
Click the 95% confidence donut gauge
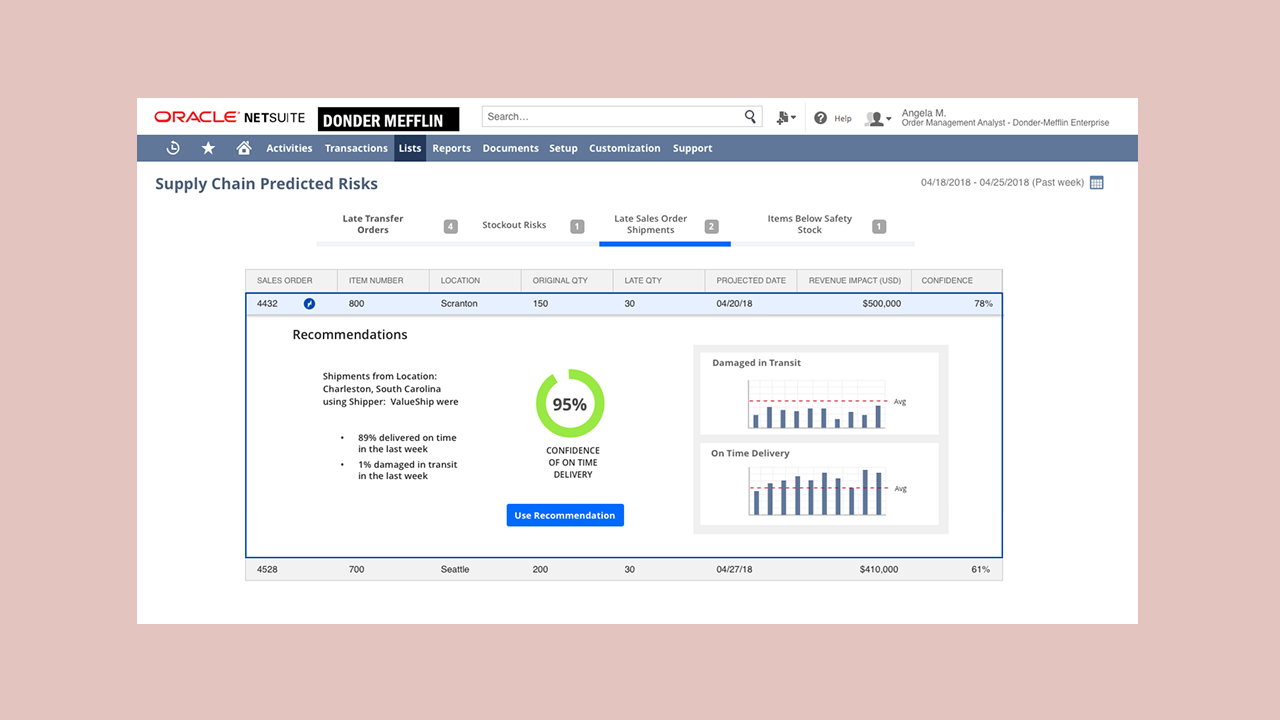570,404
